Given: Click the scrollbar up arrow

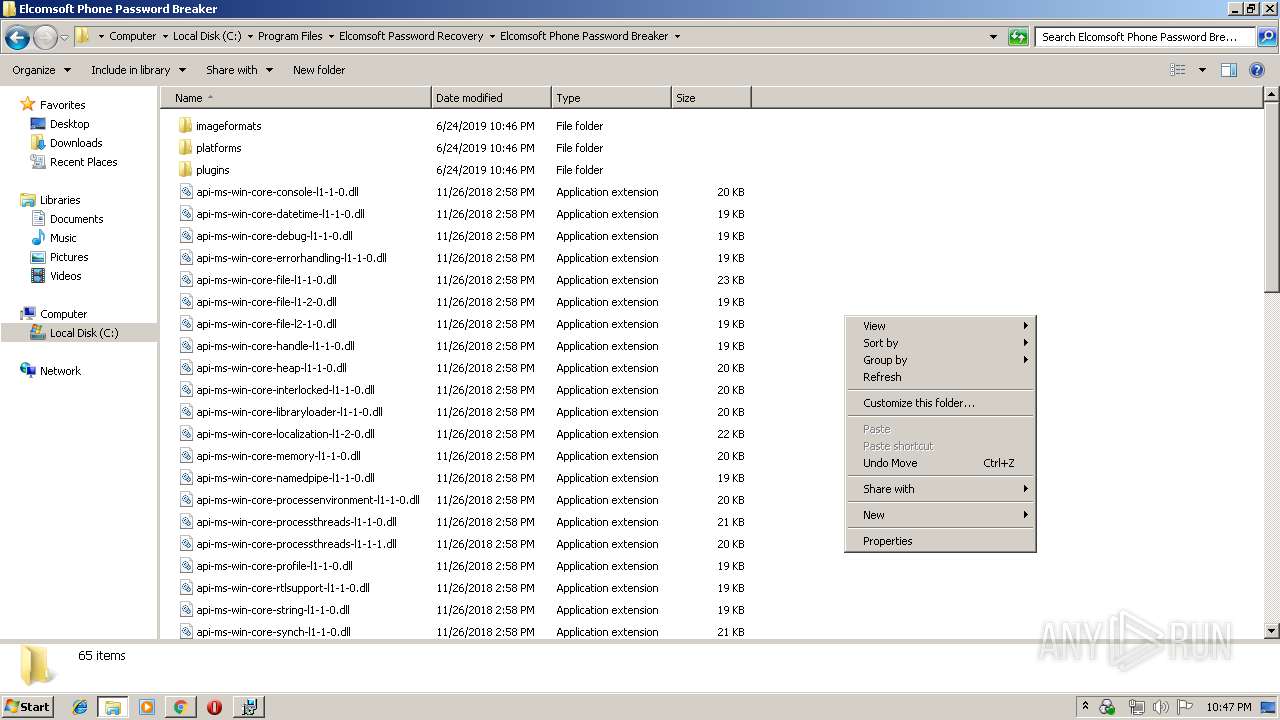Looking at the screenshot, I should (x=1271, y=95).
